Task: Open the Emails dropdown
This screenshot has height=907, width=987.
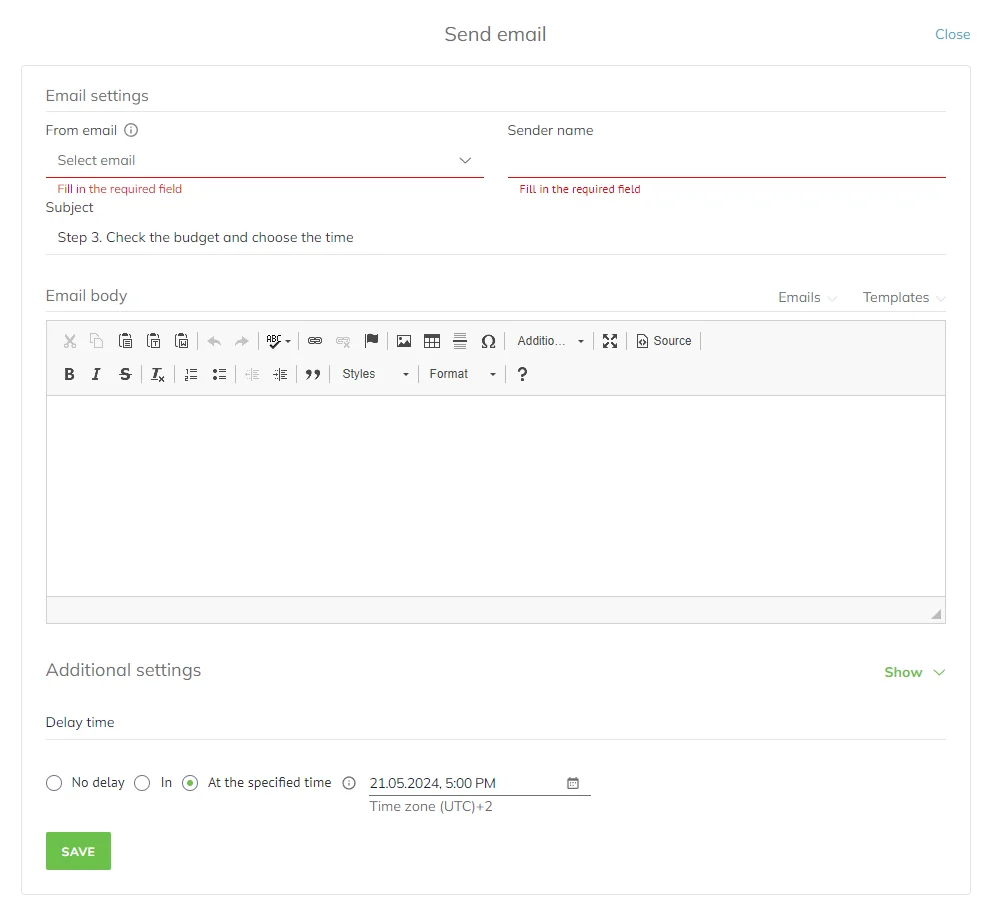Action: click(x=807, y=298)
